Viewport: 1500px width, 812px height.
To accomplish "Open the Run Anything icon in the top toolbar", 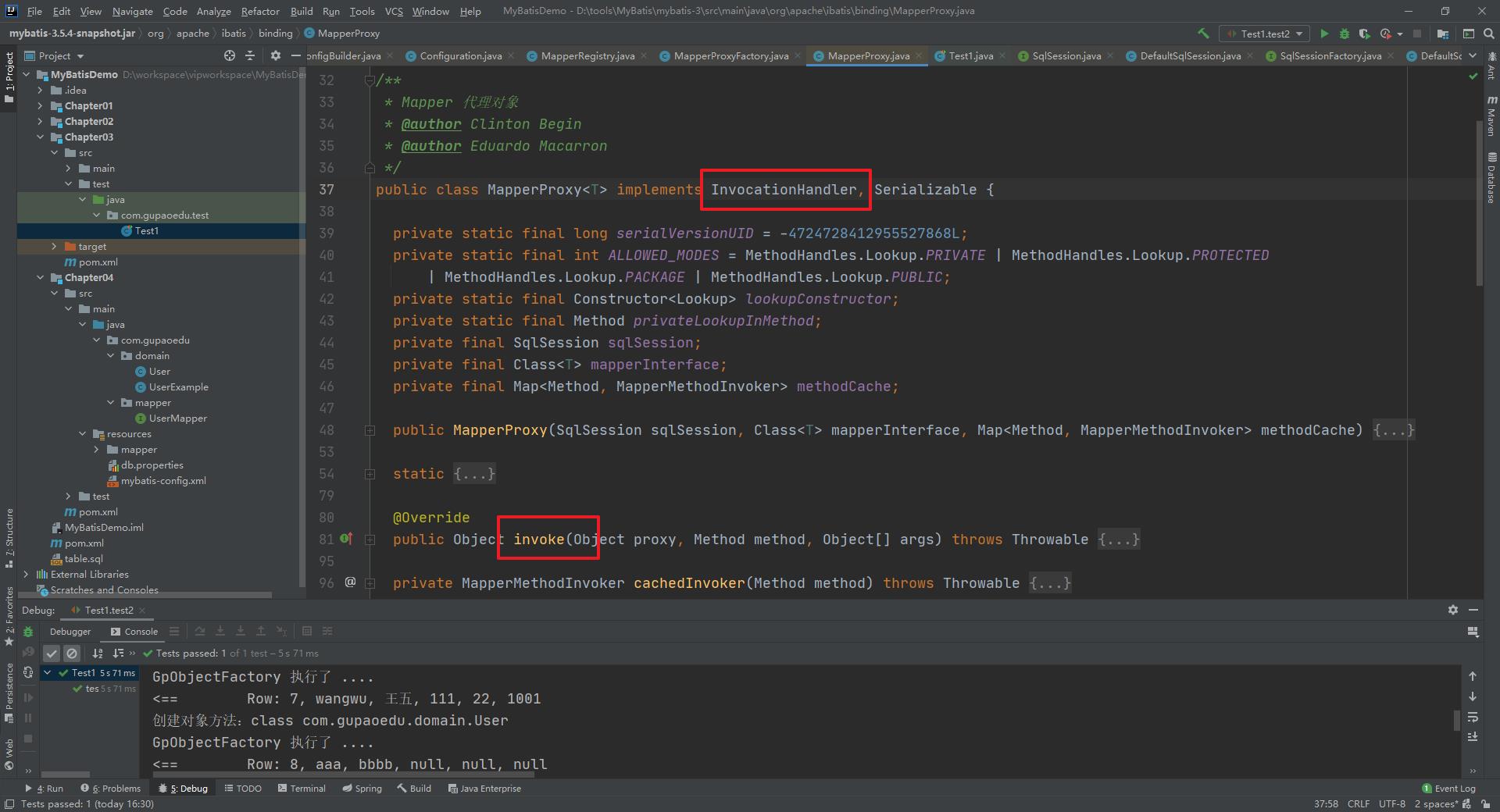I will click(x=1468, y=34).
